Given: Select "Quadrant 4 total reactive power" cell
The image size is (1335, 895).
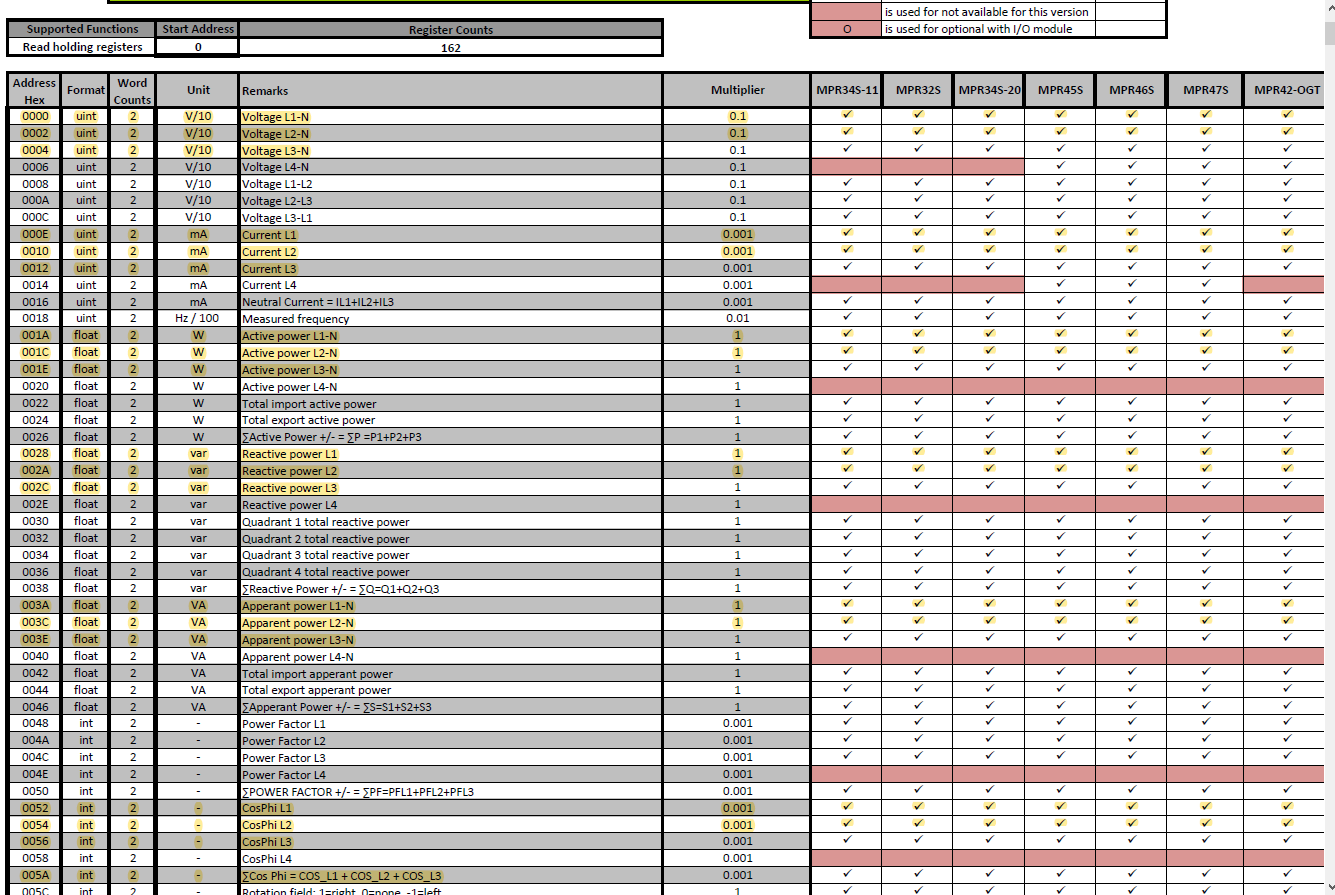Looking at the screenshot, I should [451, 572].
